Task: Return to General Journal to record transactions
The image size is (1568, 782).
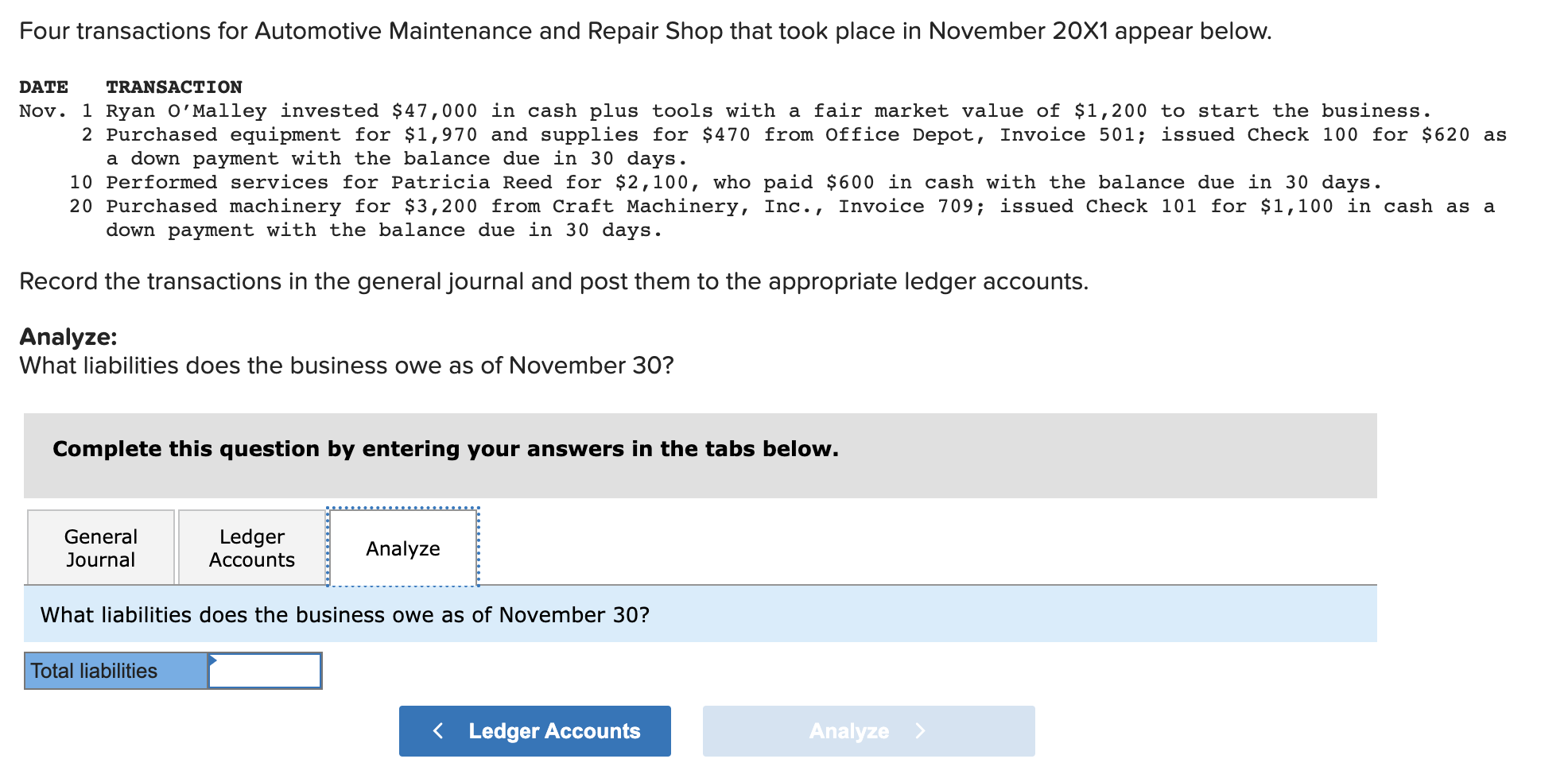Action: tap(100, 547)
